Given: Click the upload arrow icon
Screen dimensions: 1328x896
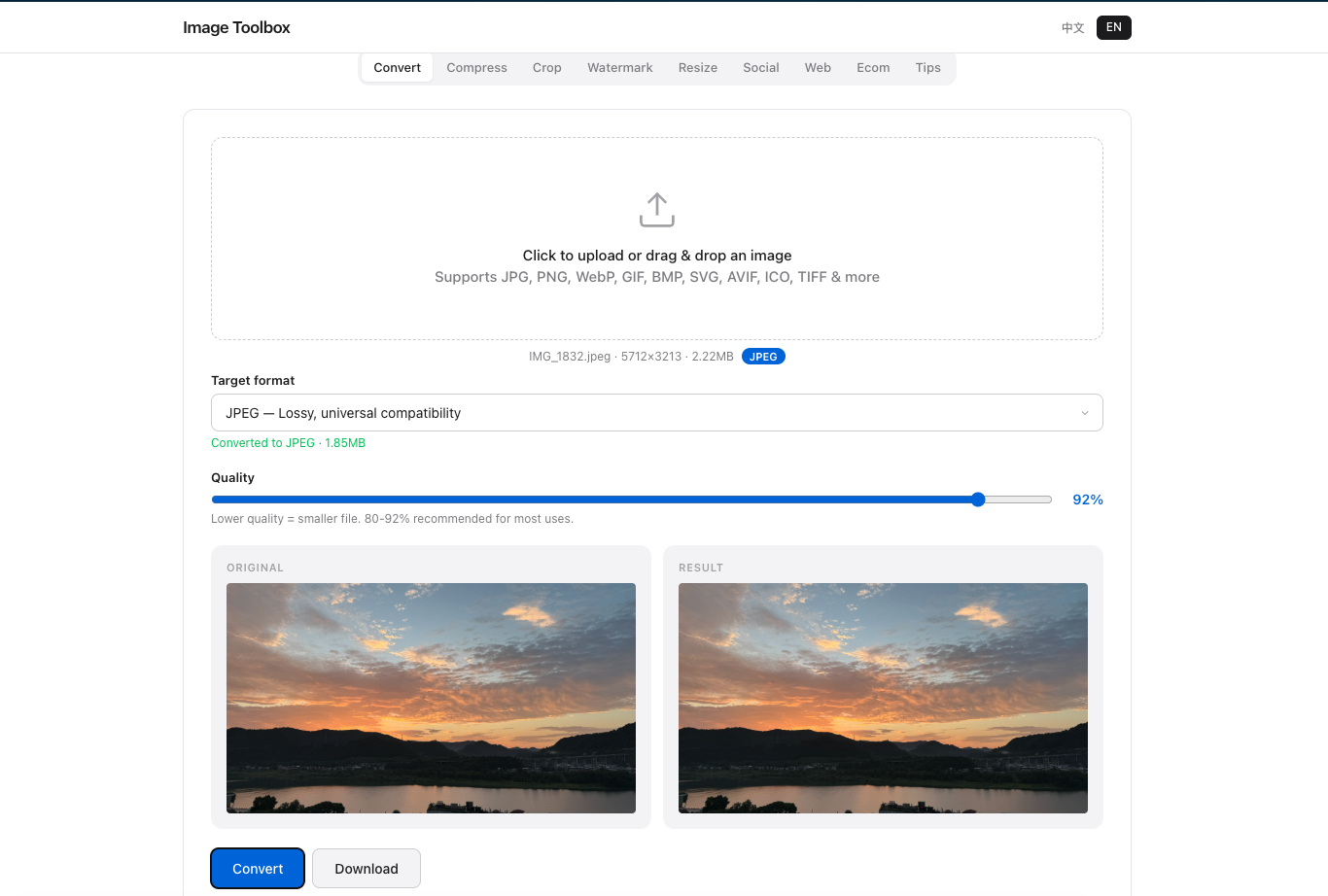Looking at the screenshot, I should 657,210.
